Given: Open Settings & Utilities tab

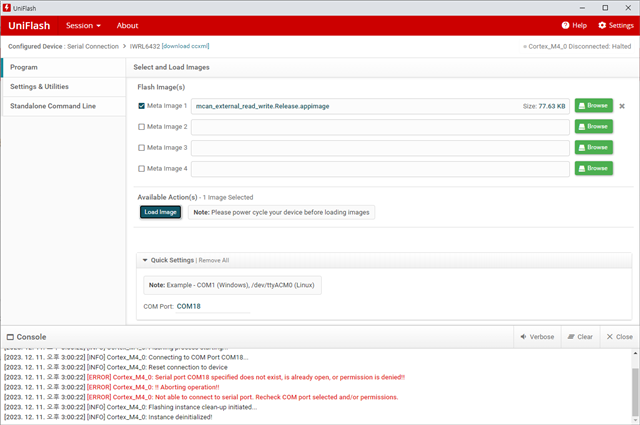Looking at the screenshot, I should [64, 87].
